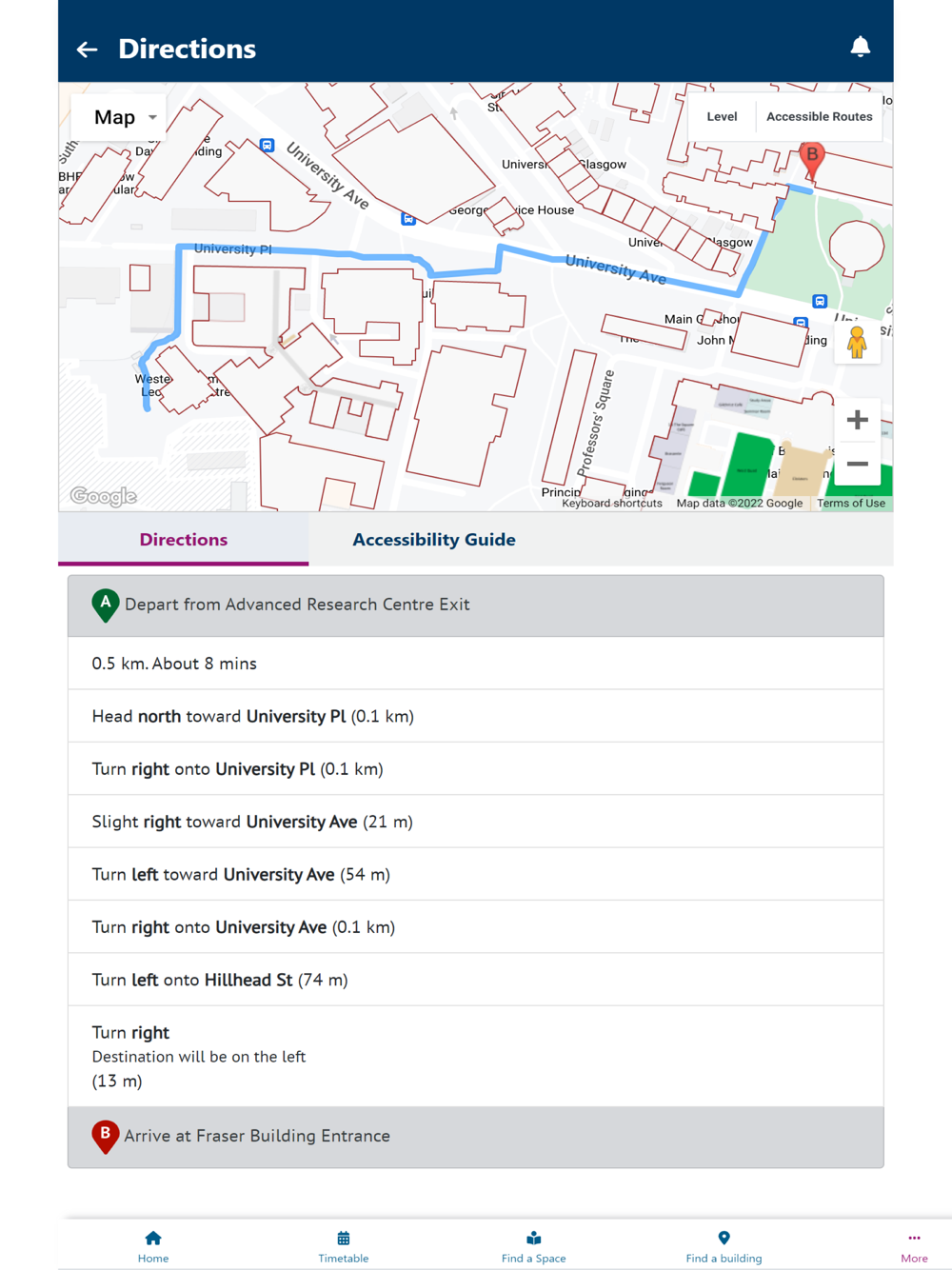Click the red B arrival marker icon in list
The height and width of the screenshot is (1270, 952).
click(x=105, y=1137)
